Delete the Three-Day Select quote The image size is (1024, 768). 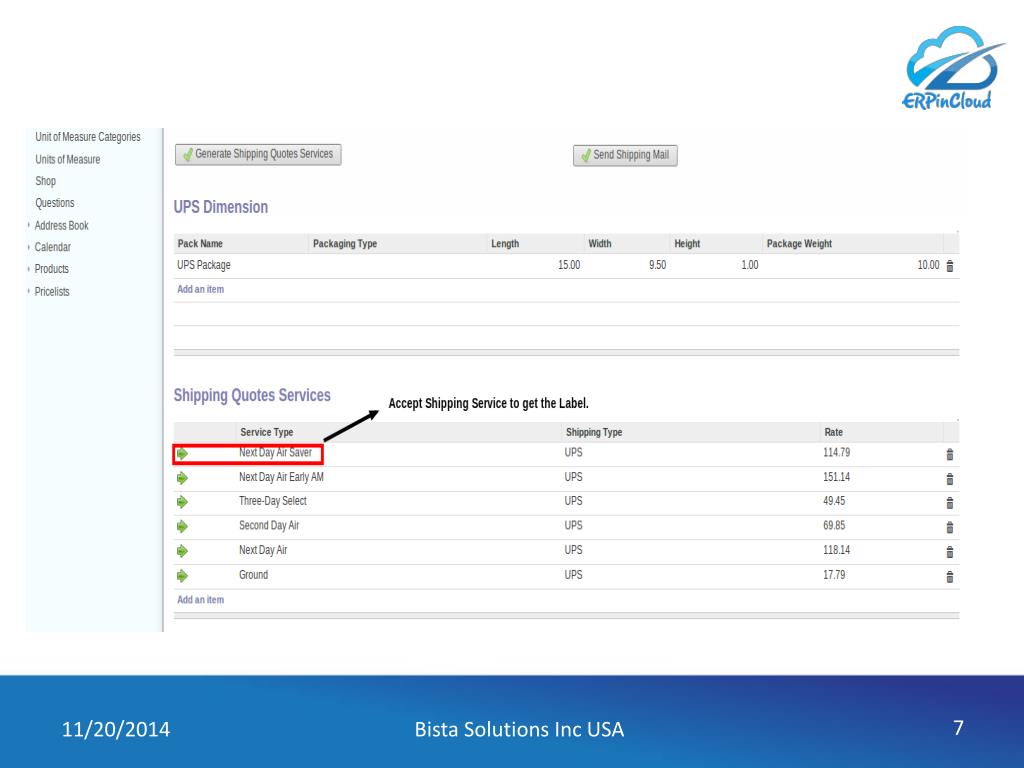pyautogui.click(x=950, y=503)
